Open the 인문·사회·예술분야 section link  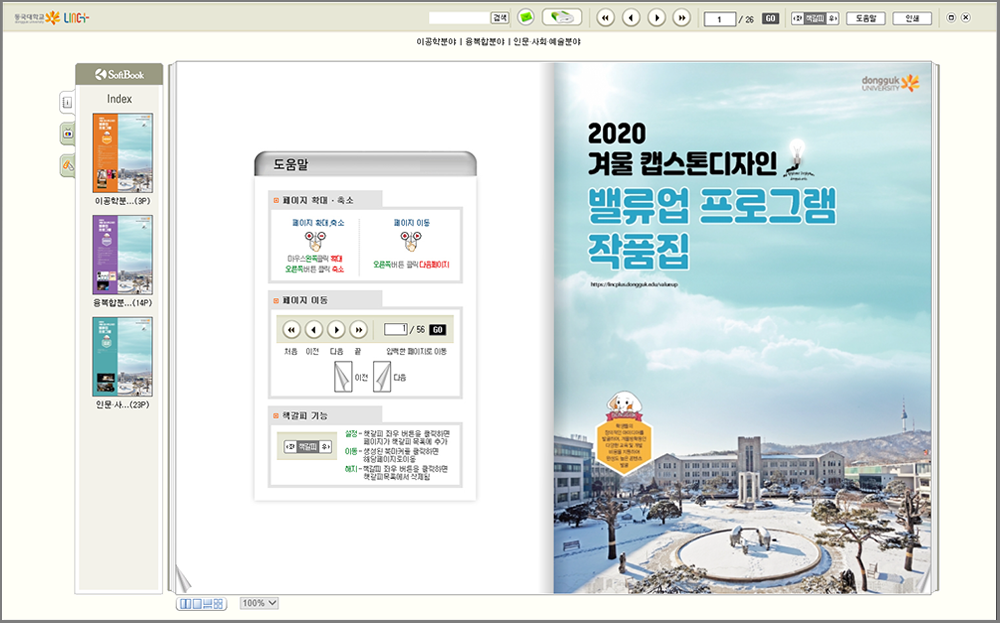547,41
